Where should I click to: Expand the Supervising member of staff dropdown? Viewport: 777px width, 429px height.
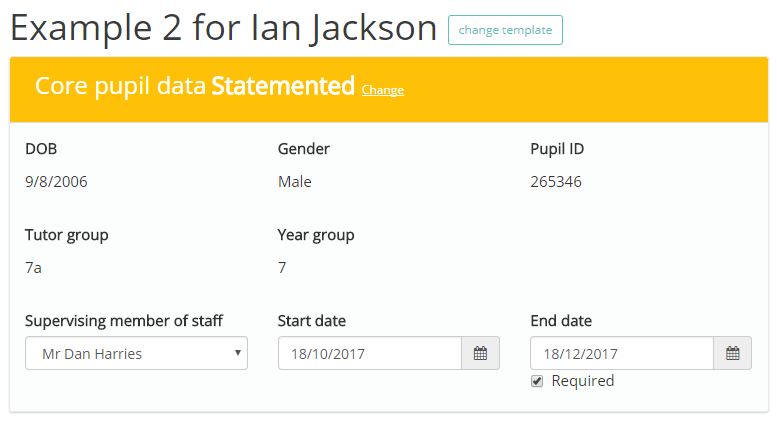[136, 353]
